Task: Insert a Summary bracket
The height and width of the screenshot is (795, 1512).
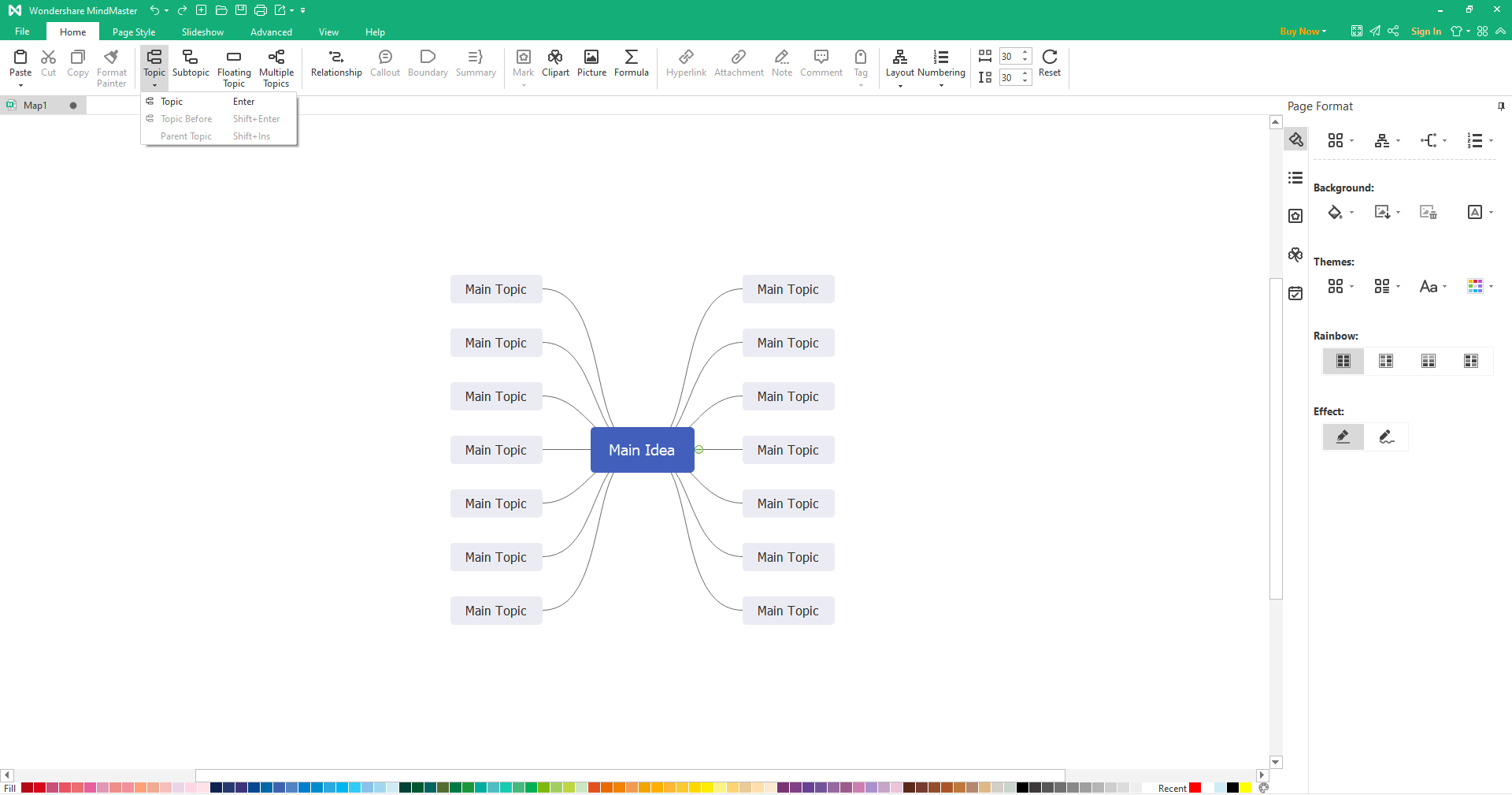Action: point(476,66)
